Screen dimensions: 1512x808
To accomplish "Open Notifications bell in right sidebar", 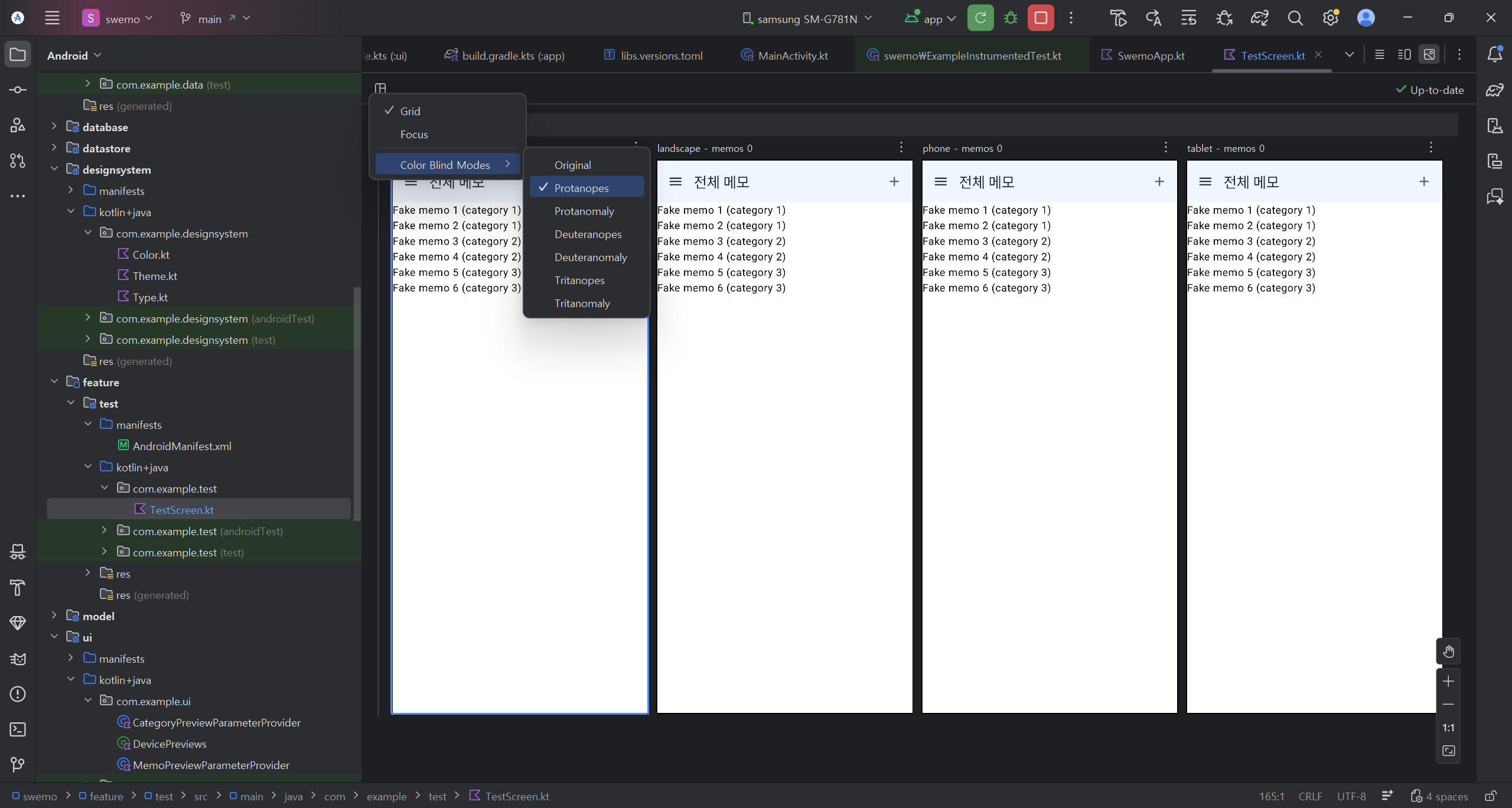I will [x=1495, y=54].
